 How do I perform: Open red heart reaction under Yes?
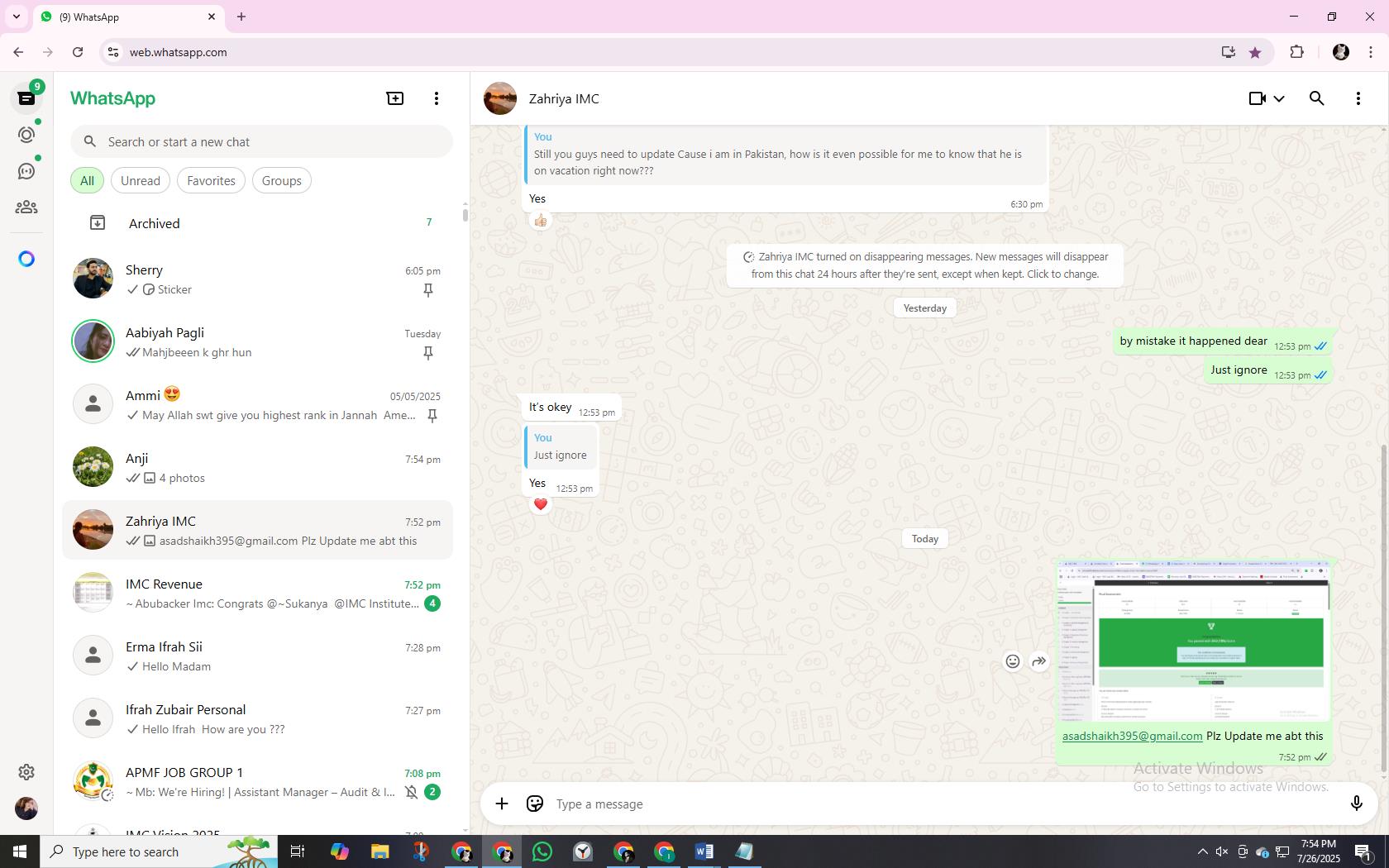point(541,504)
